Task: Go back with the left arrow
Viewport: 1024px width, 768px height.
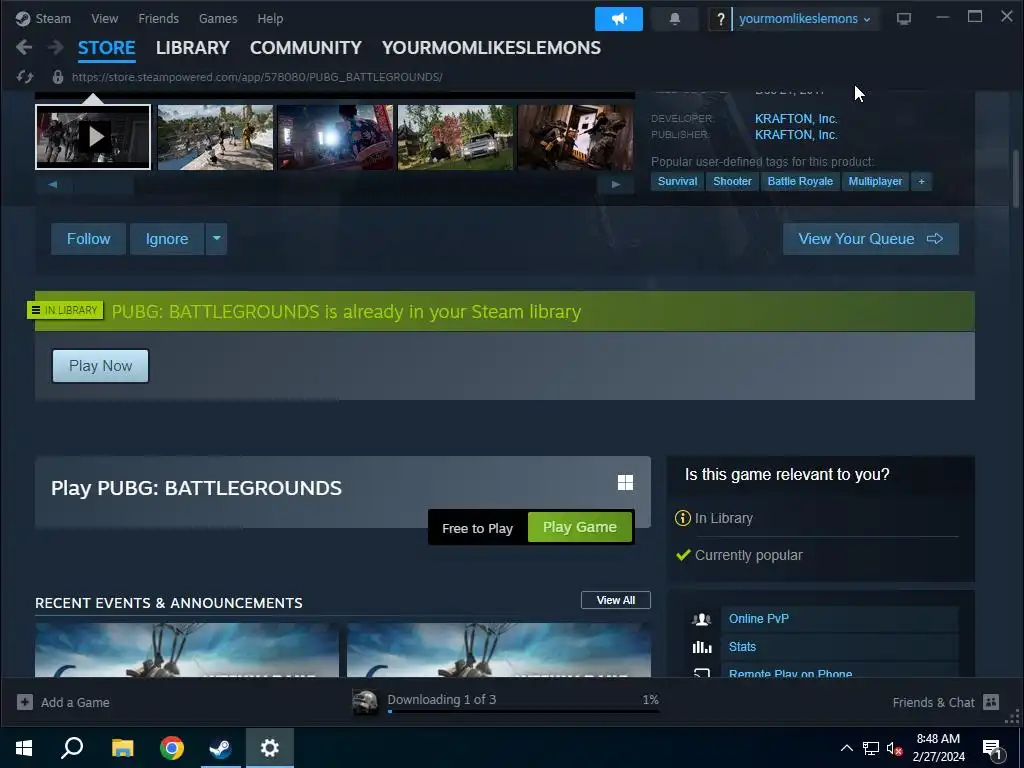Action: coord(24,47)
